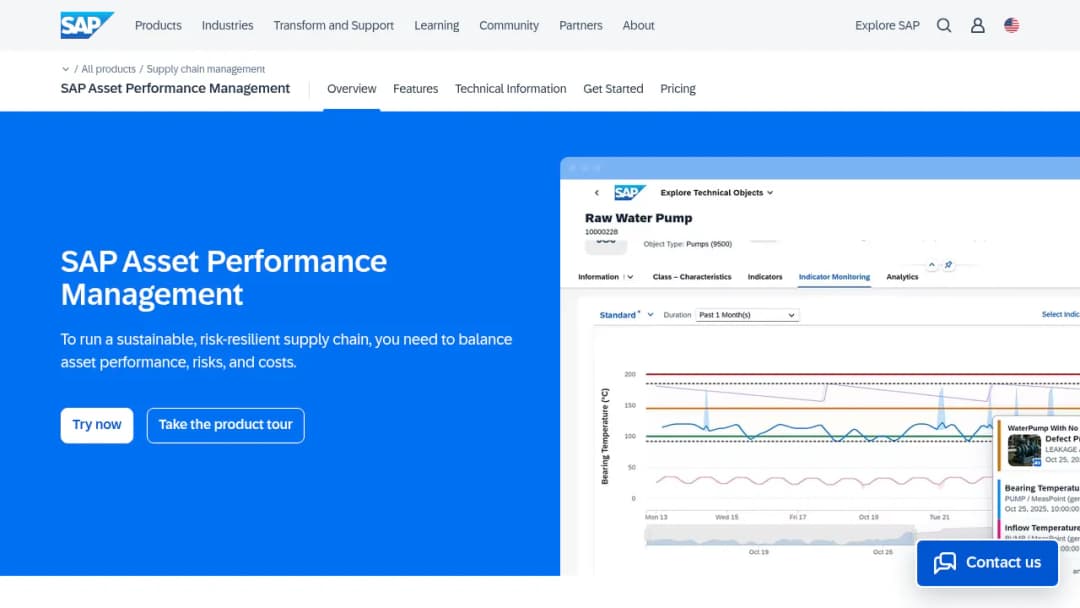Screen dimensions: 1080x608
Task: Click Take the product tour button
Action: point(225,425)
